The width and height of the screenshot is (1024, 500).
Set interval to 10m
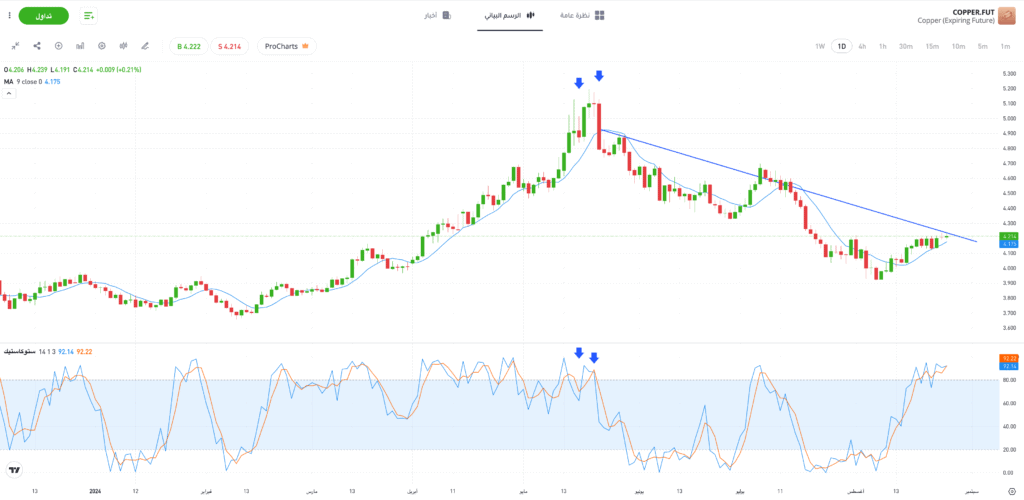(x=958, y=46)
